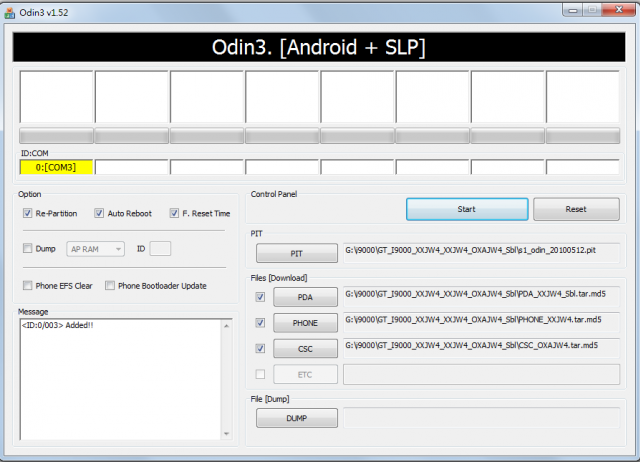Click the Message log scrollbar up arrow
The image size is (640, 462).
click(x=227, y=326)
